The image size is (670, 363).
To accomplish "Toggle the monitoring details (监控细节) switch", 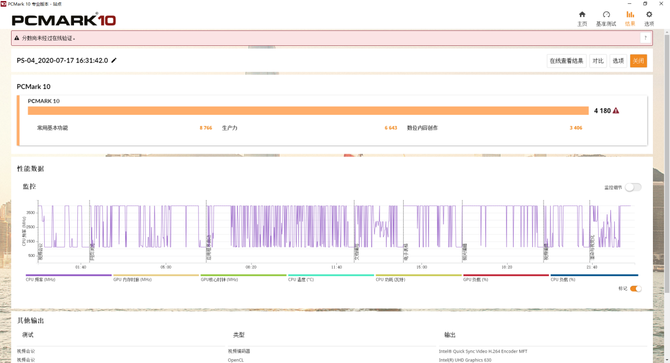I will (x=633, y=187).
